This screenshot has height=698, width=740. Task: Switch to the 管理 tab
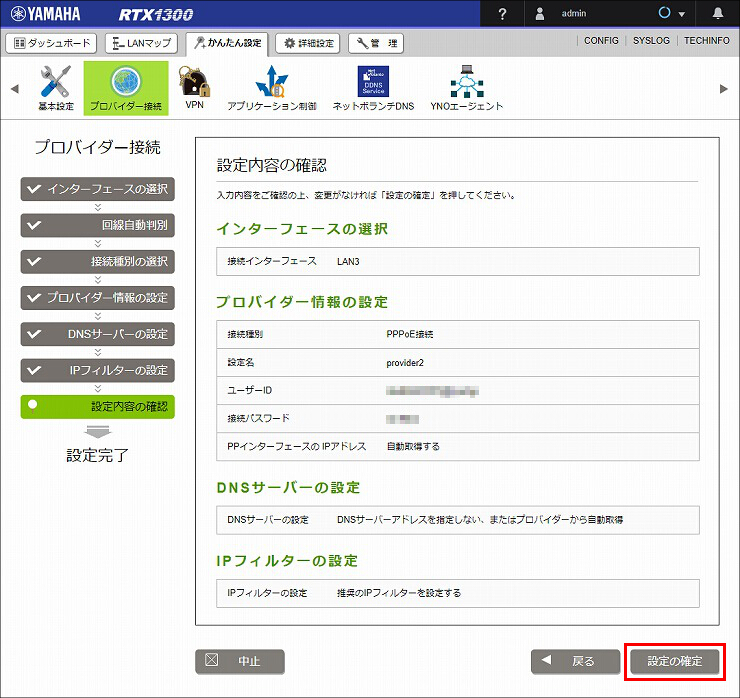(376, 43)
